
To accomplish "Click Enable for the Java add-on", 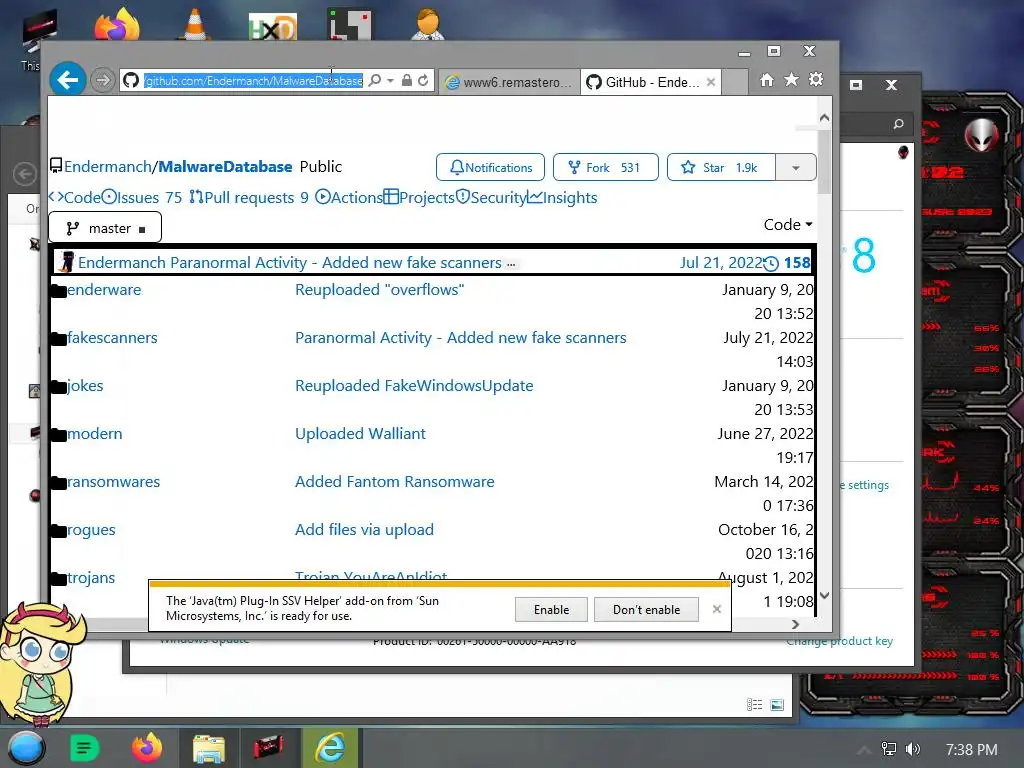I will click(x=551, y=609).
